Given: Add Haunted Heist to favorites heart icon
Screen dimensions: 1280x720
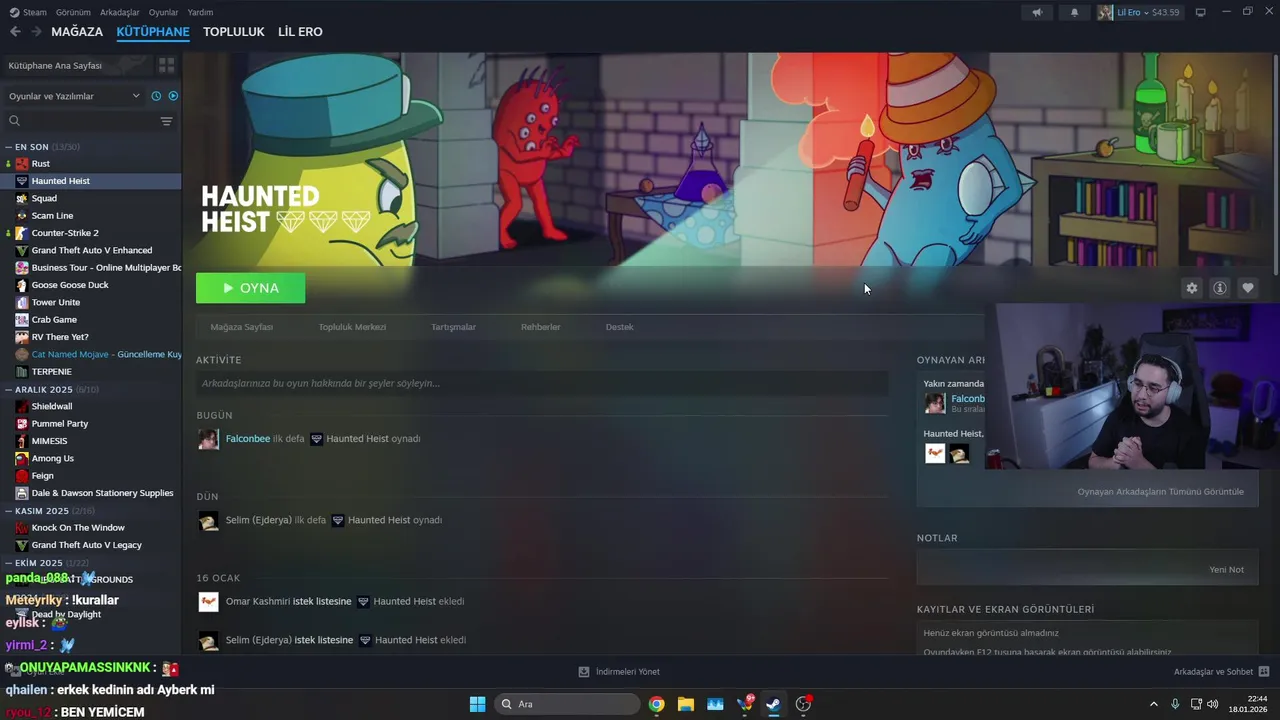Looking at the screenshot, I should point(1248,288).
